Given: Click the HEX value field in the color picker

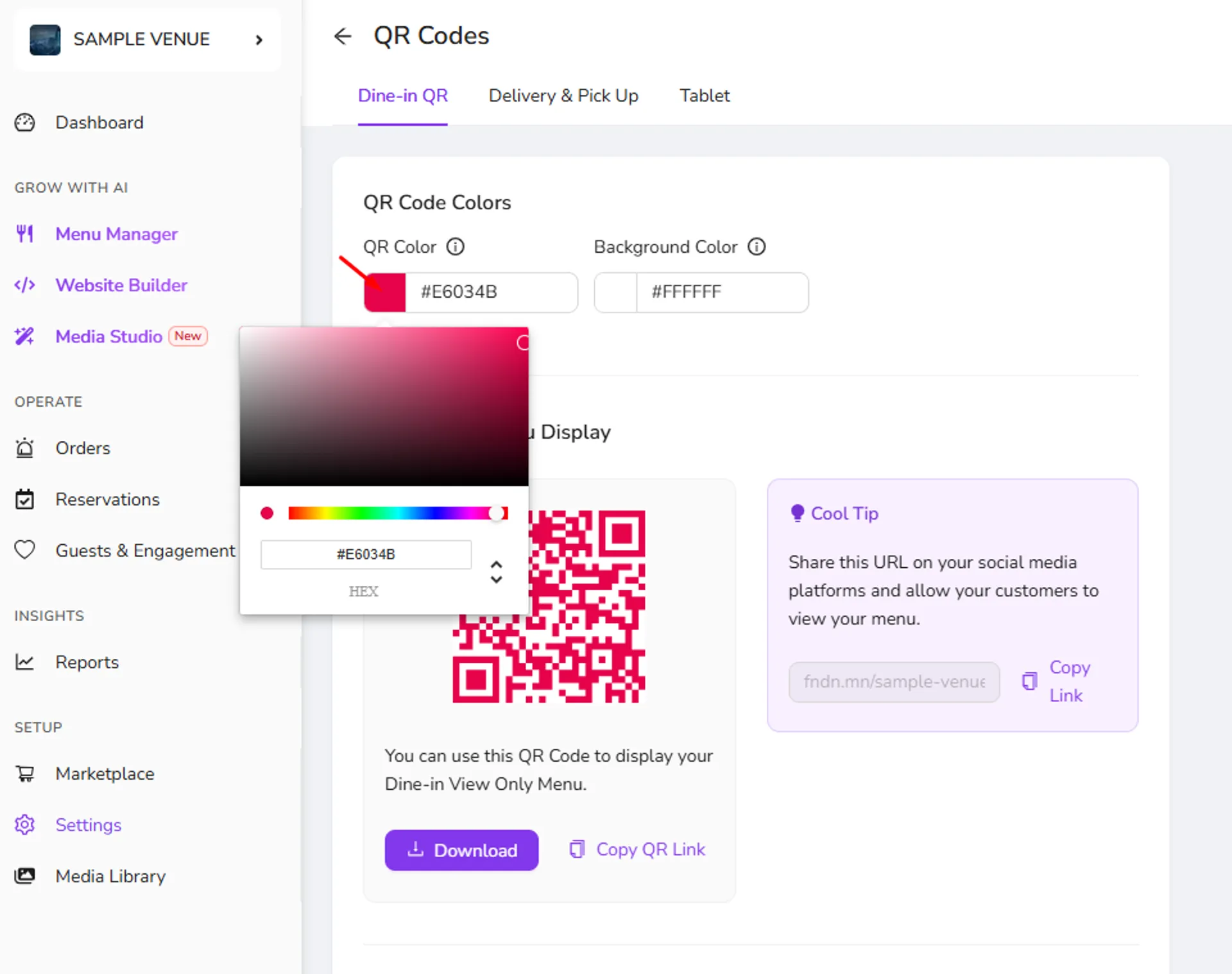Looking at the screenshot, I should click(x=366, y=554).
